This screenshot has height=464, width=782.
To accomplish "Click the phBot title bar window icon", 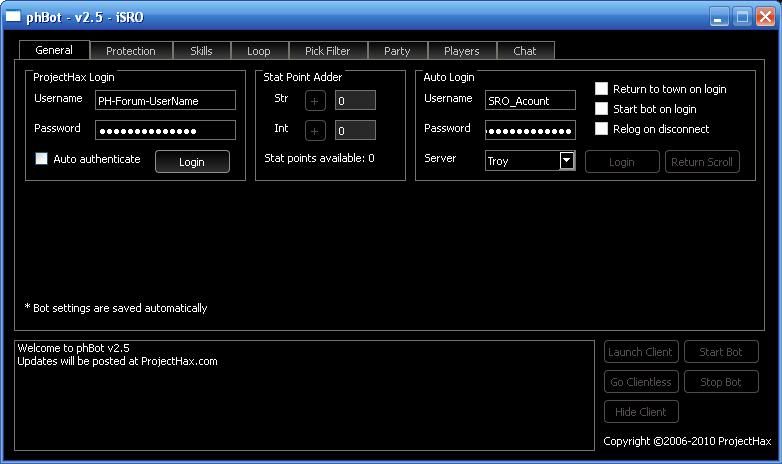I will pyautogui.click(x=12, y=16).
